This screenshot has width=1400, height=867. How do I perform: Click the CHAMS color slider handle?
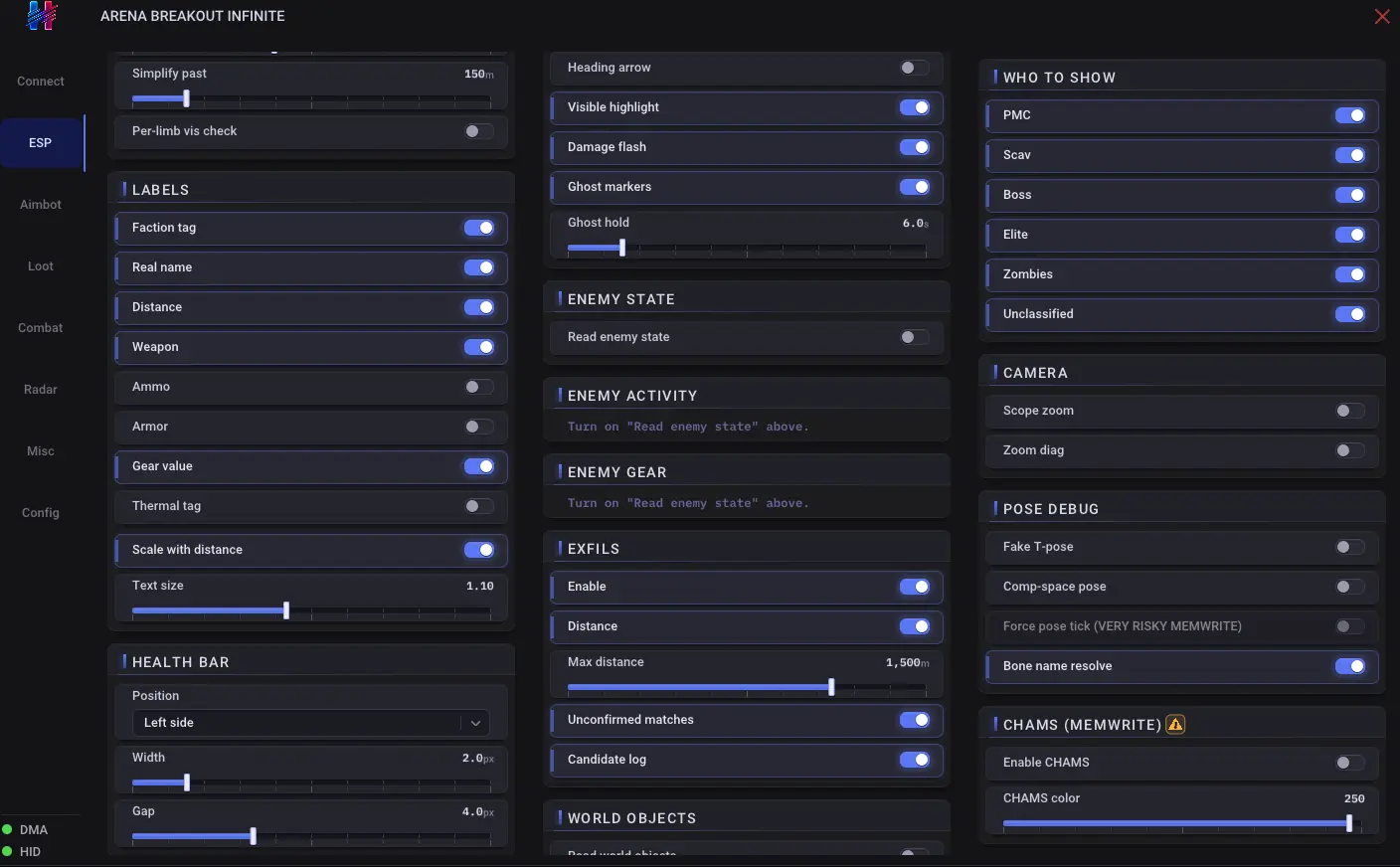click(1349, 823)
